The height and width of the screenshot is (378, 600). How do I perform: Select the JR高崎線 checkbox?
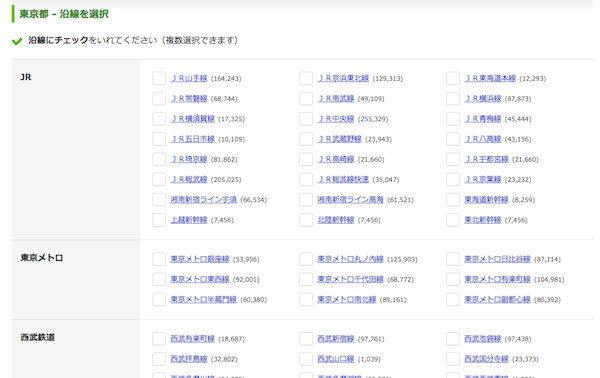click(x=306, y=159)
